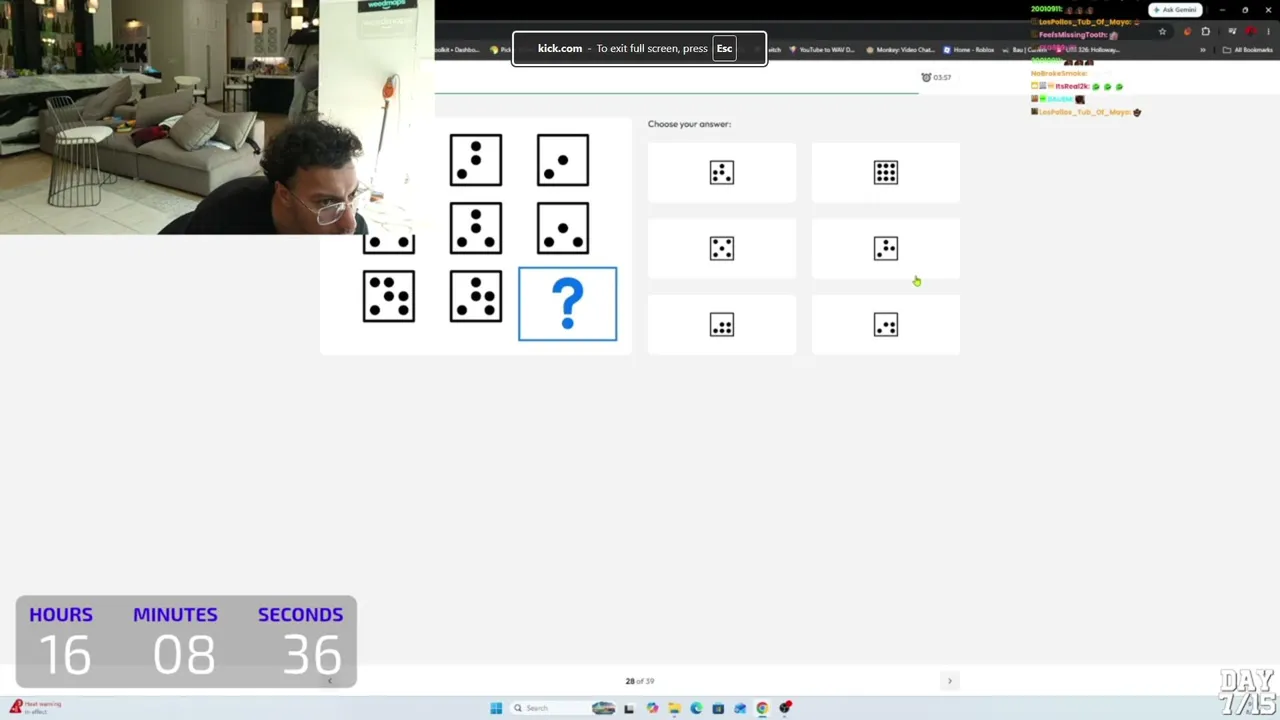This screenshot has height=720, width=1280.
Task: Expand hidden bookmarks with the double chevron
Action: (1203, 50)
